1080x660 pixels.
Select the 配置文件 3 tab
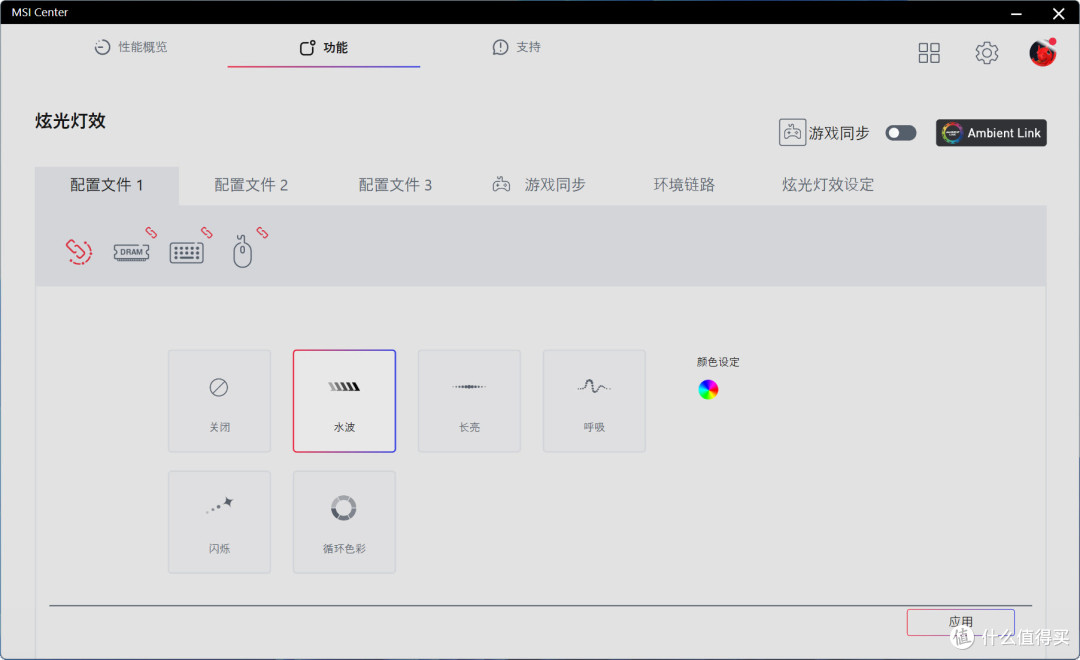click(x=395, y=185)
